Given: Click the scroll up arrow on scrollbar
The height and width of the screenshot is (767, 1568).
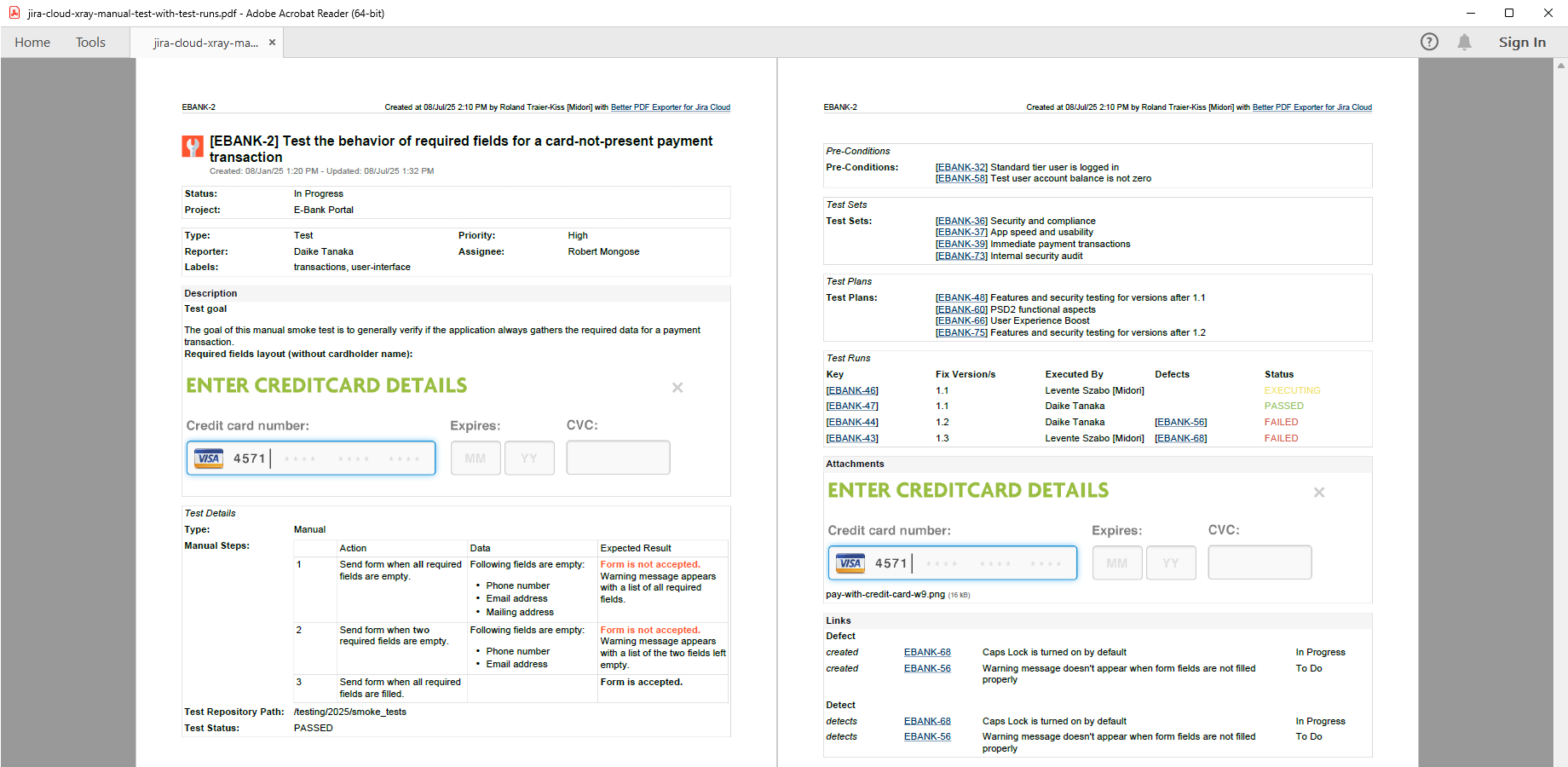Looking at the screenshot, I should tap(1561, 65).
